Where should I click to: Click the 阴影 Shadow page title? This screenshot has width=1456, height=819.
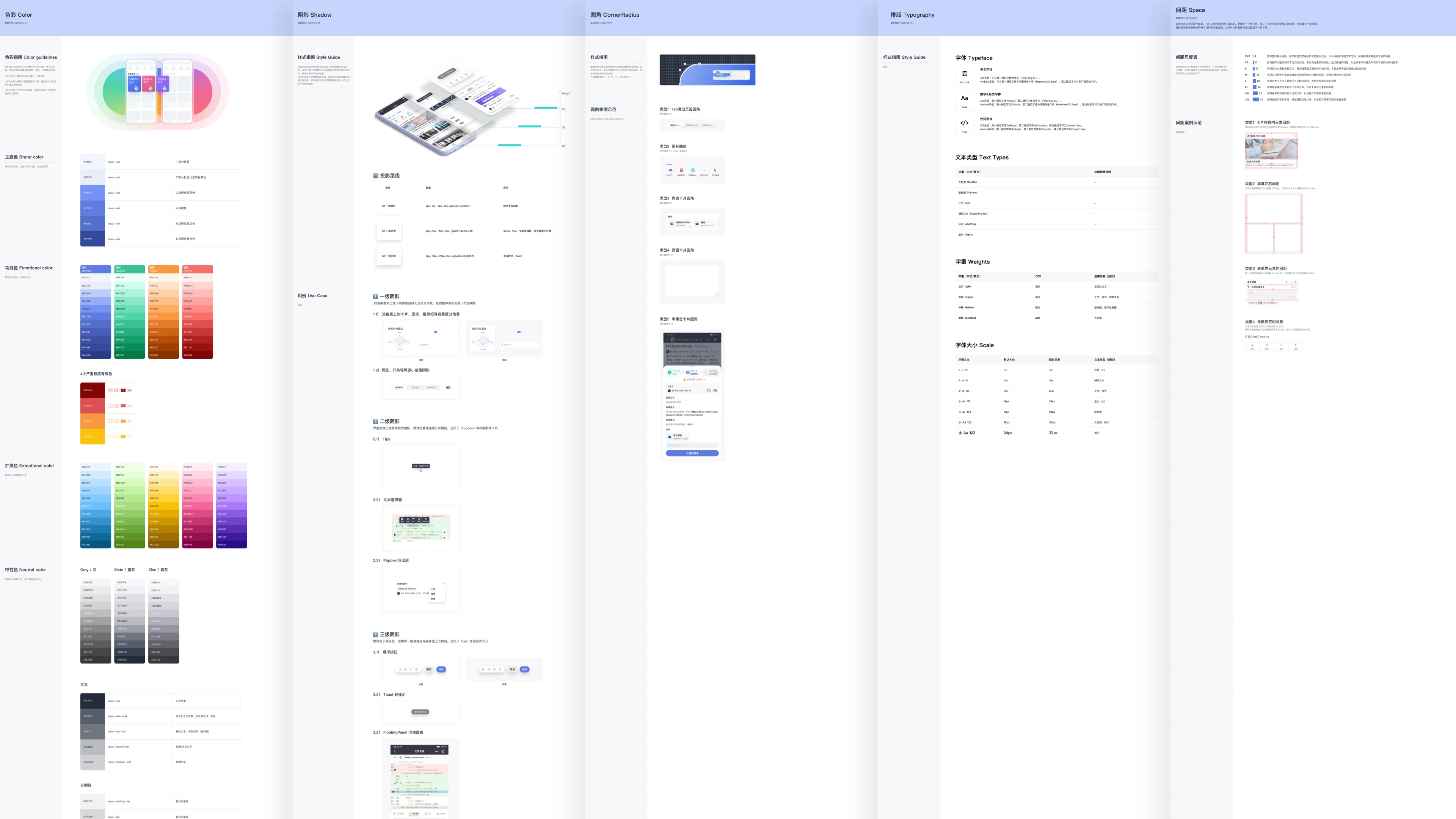pyautogui.click(x=315, y=15)
